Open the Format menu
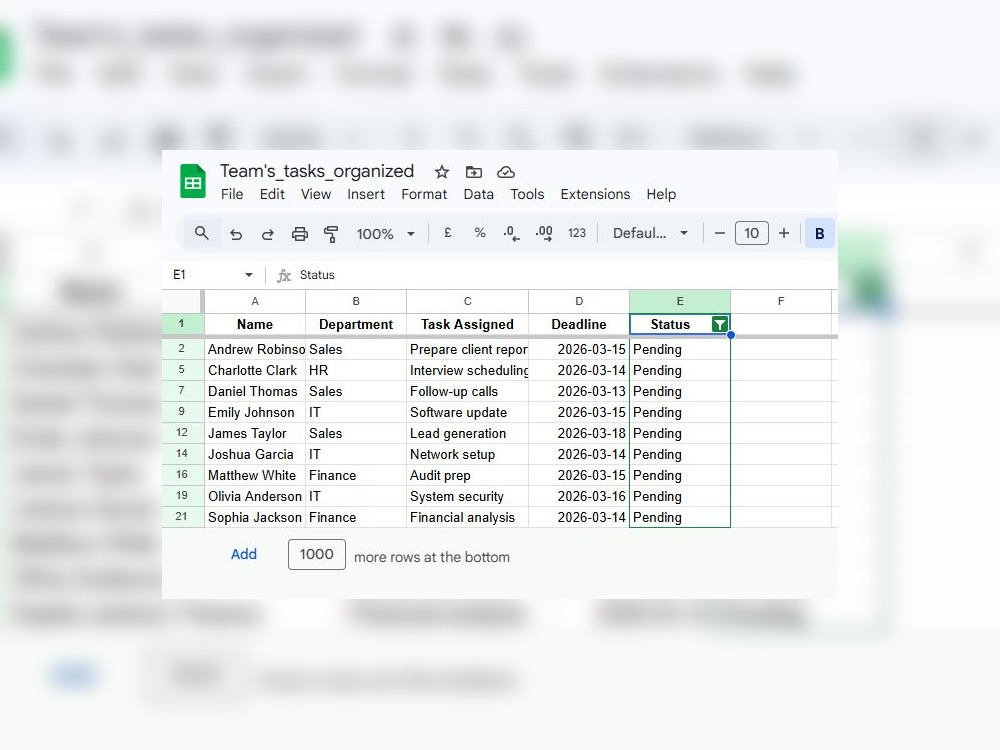 point(424,195)
